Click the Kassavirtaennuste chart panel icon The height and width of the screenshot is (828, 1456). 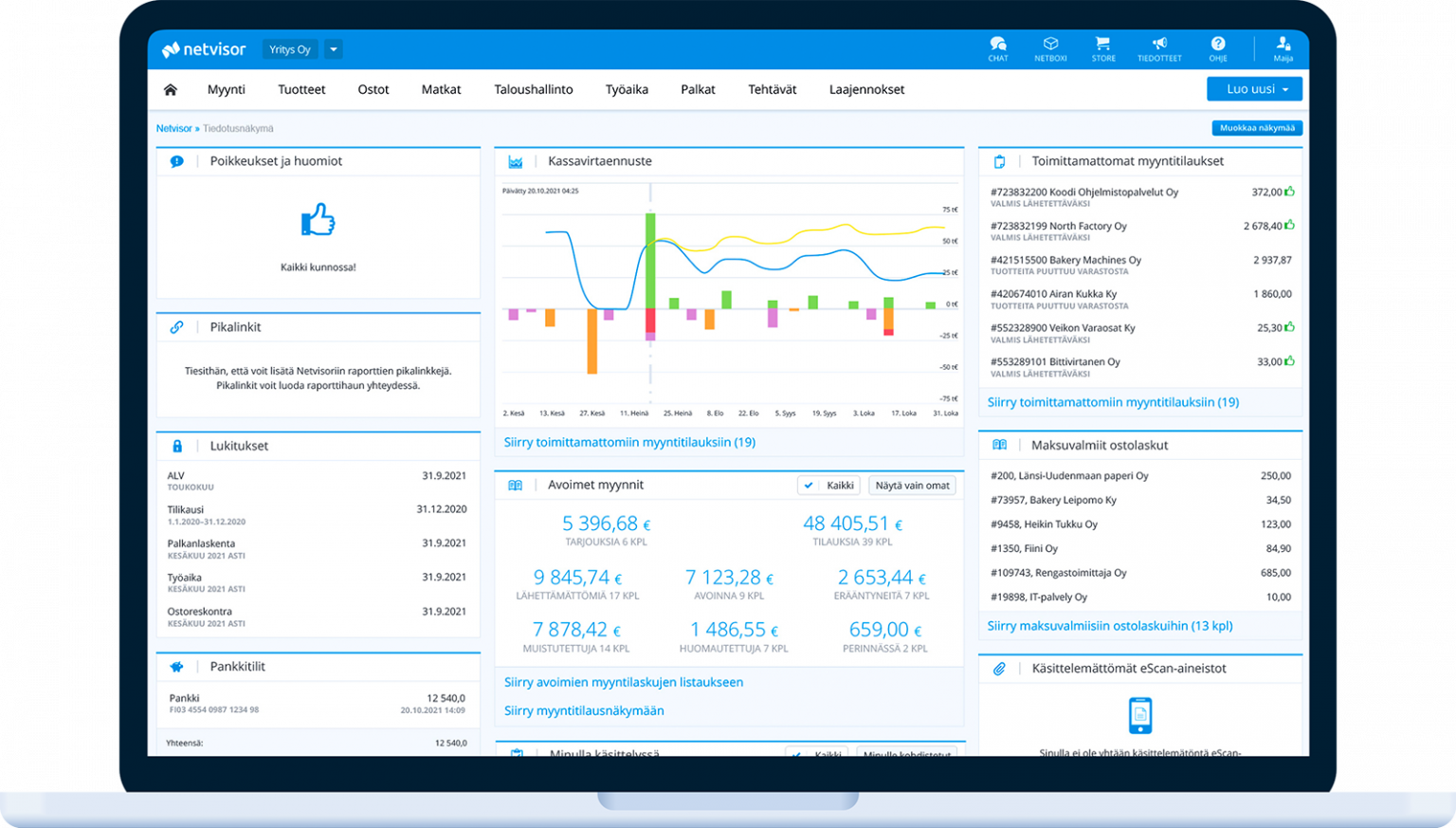click(x=517, y=161)
